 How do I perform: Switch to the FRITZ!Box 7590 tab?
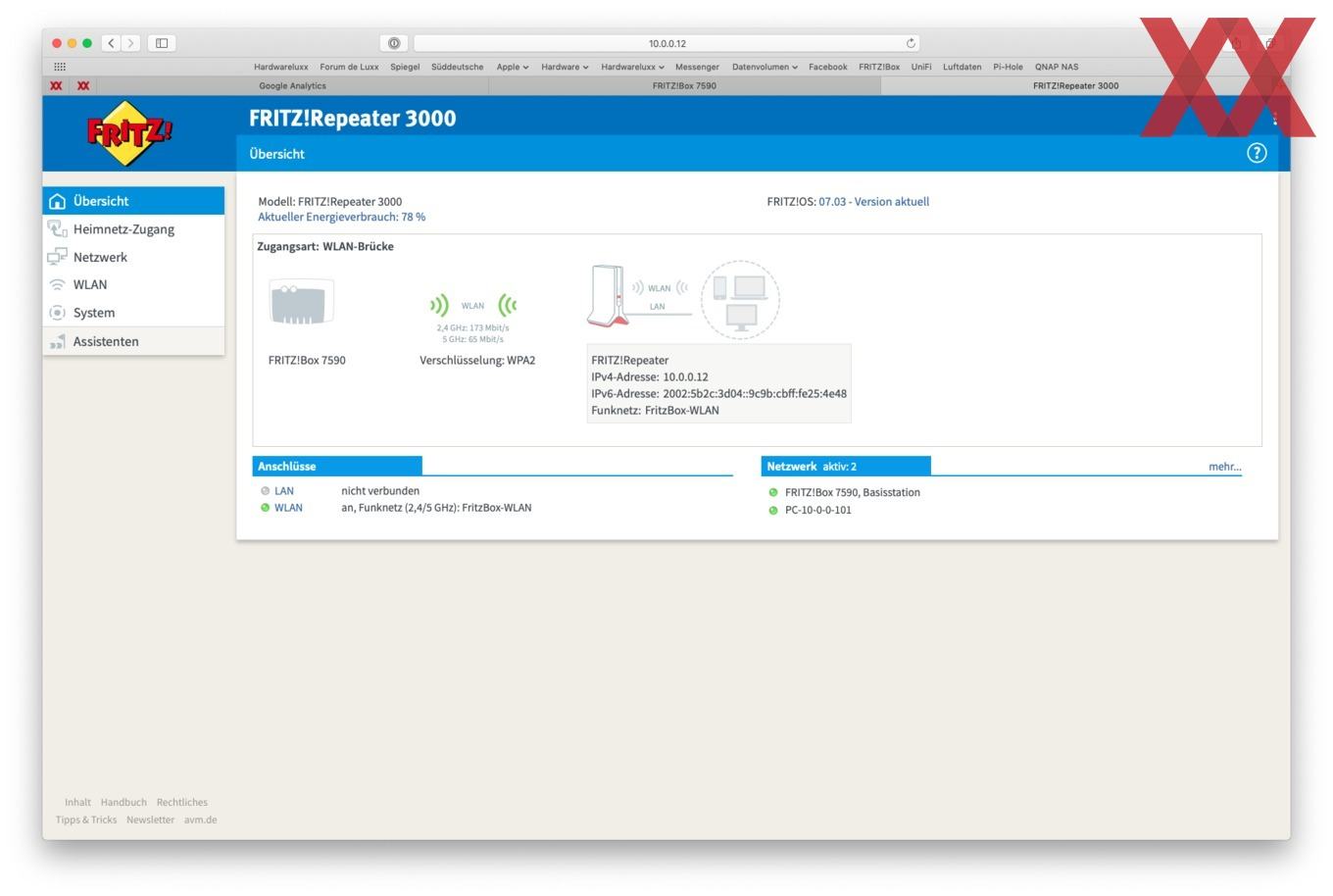pyautogui.click(x=684, y=85)
